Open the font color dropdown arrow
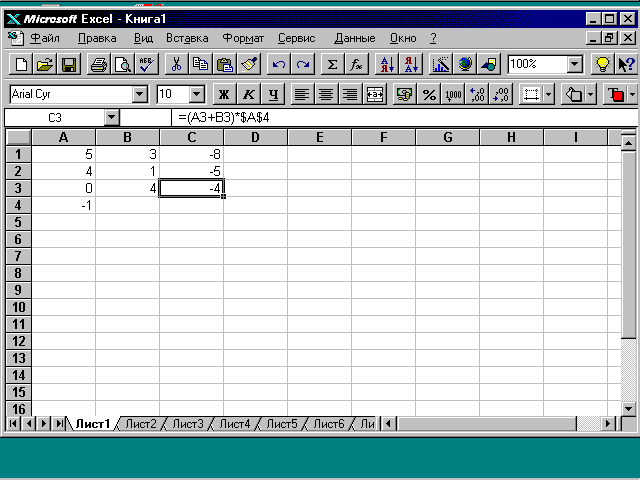The image size is (640, 480). pos(632,95)
